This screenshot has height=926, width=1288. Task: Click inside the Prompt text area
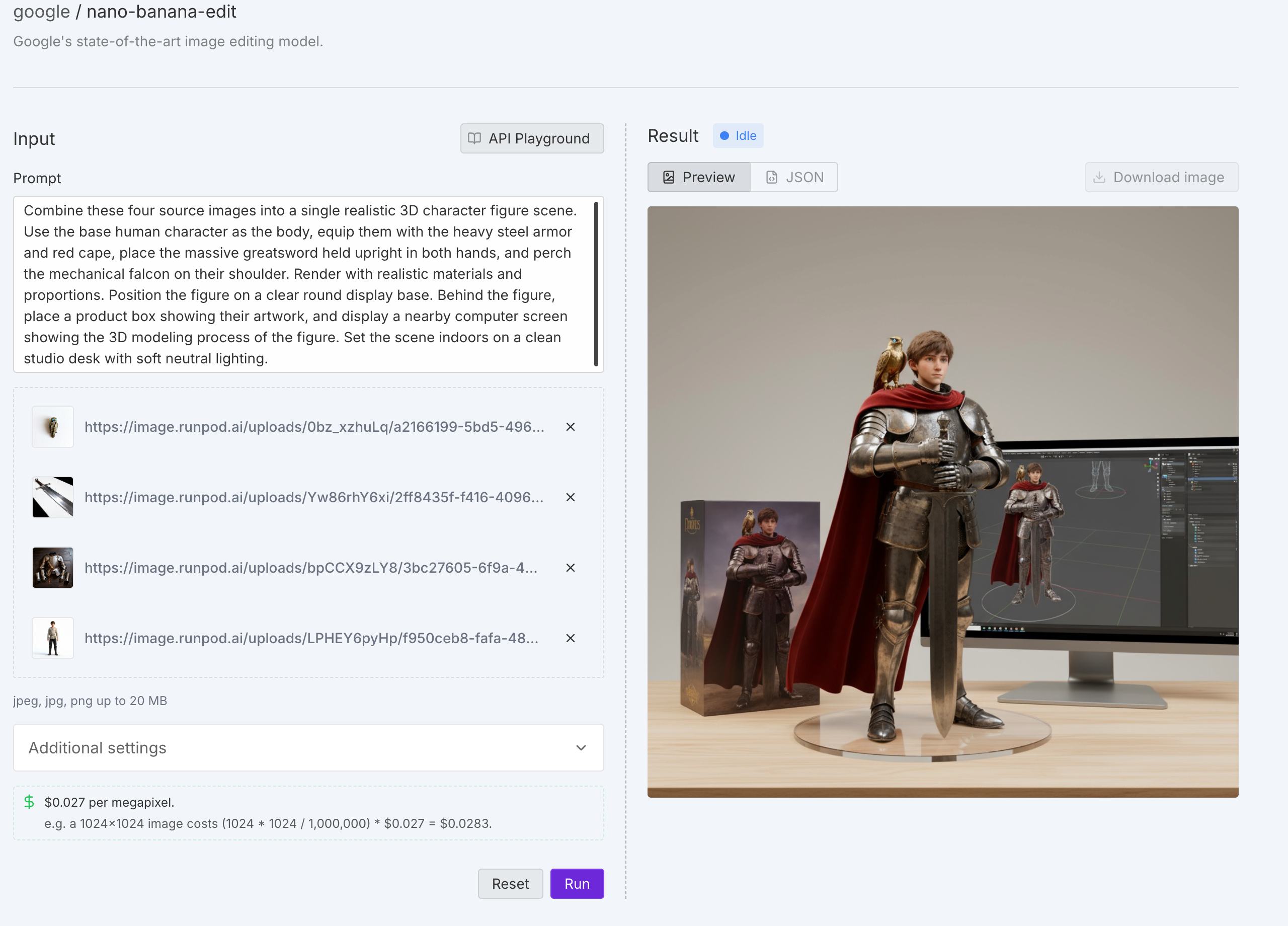(301, 284)
